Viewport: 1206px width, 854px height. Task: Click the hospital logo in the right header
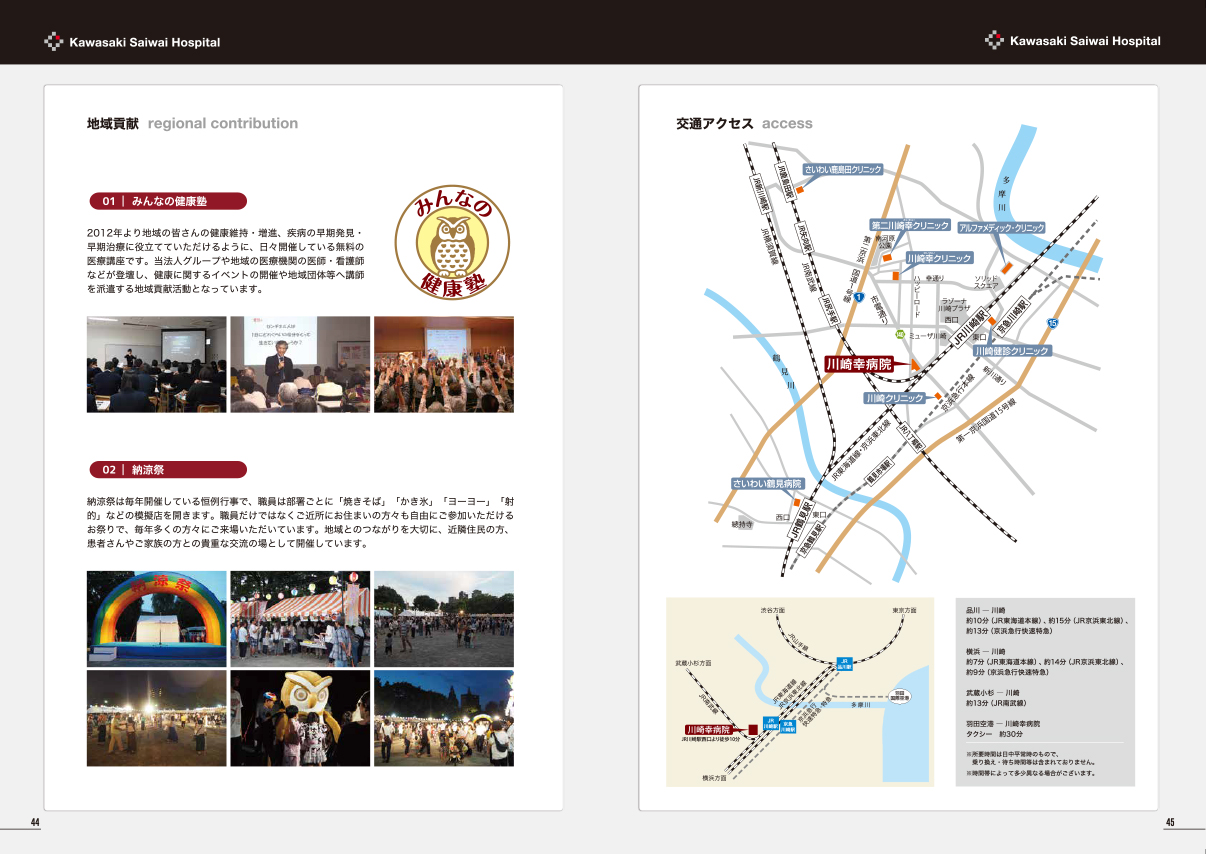[x=994, y=41]
